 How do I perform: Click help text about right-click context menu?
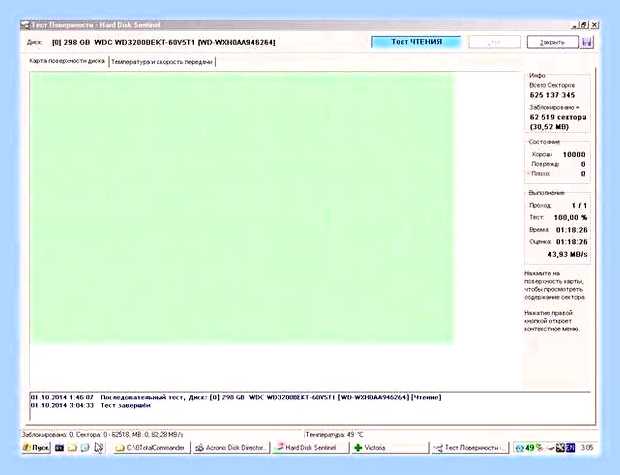[552, 321]
